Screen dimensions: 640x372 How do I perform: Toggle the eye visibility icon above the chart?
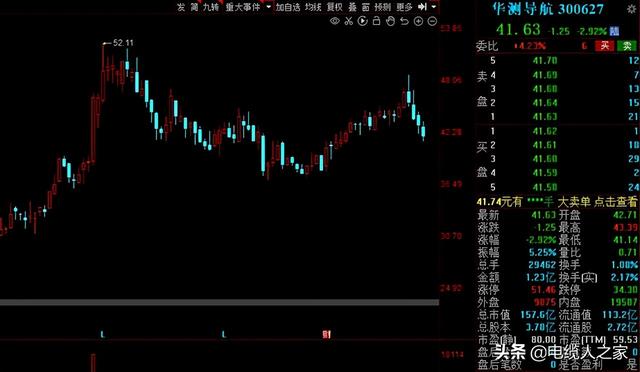click(x=335, y=21)
